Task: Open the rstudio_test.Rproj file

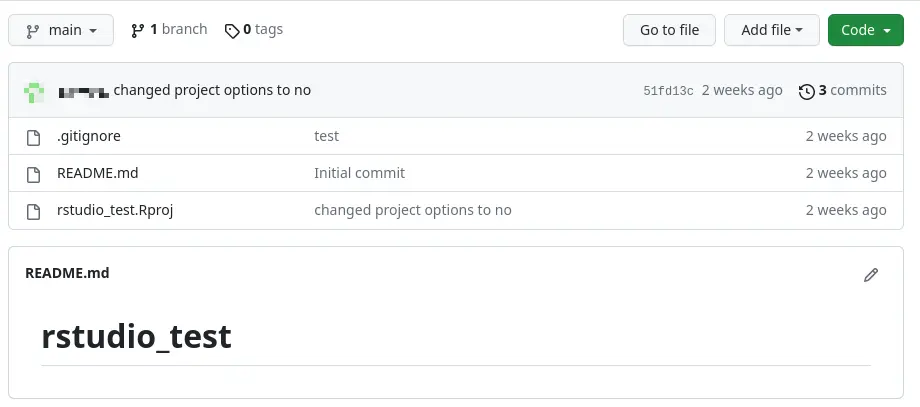Action: pyautogui.click(x=115, y=210)
